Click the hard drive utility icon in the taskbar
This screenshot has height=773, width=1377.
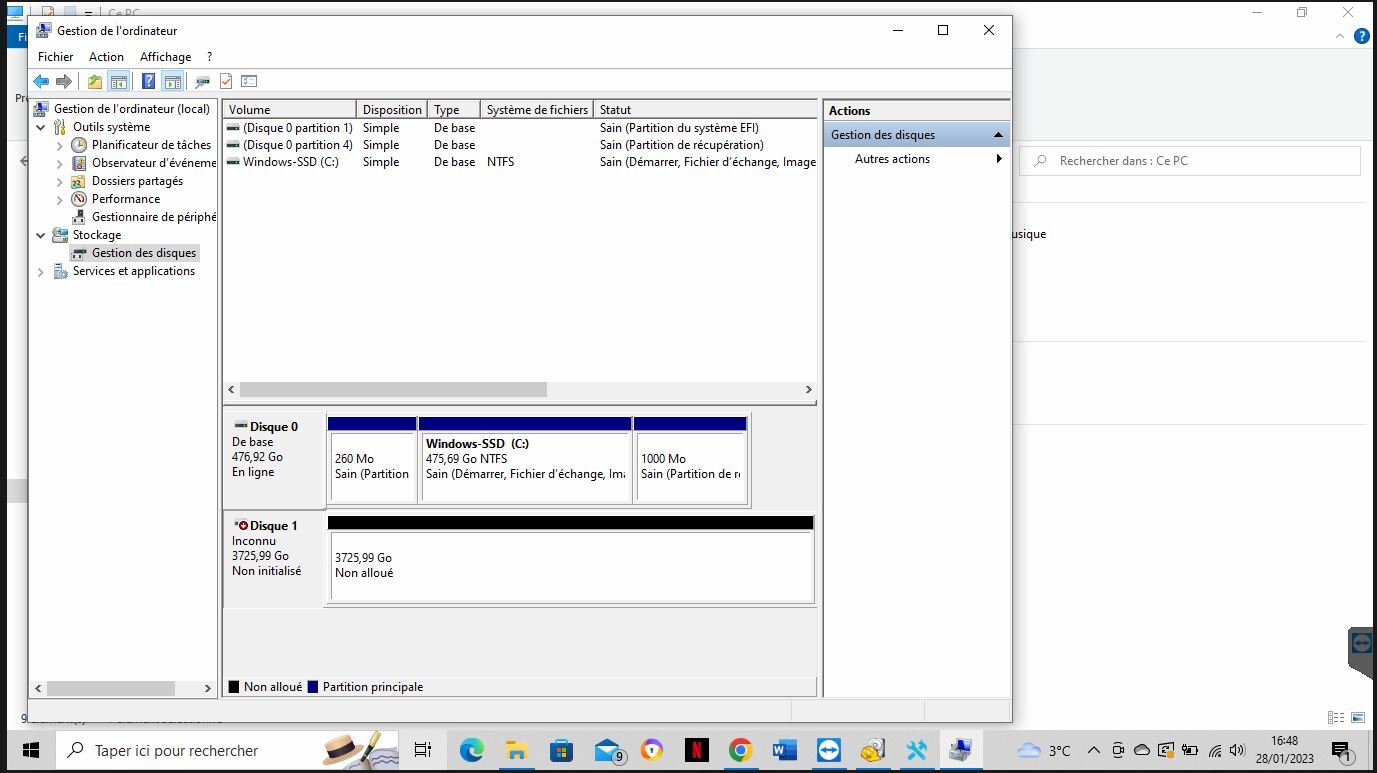[872, 750]
